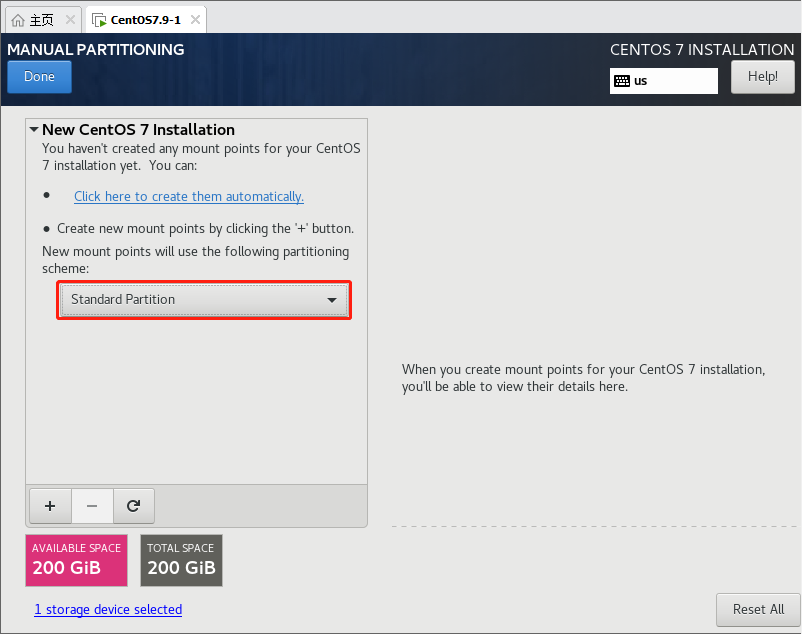Viewport: 802px width, 634px height.
Task: Open the 1 storage device selected link
Action: point(108,609)
